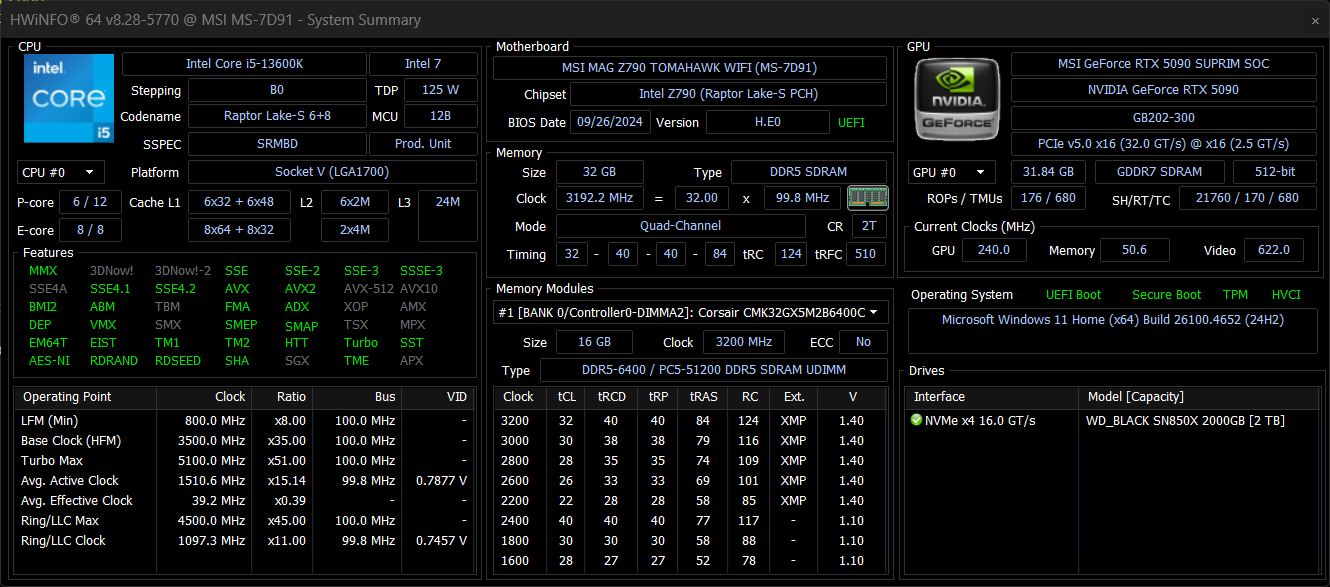
Task: Click the GPU clock 240.0 value
Action: pos(994,250)
